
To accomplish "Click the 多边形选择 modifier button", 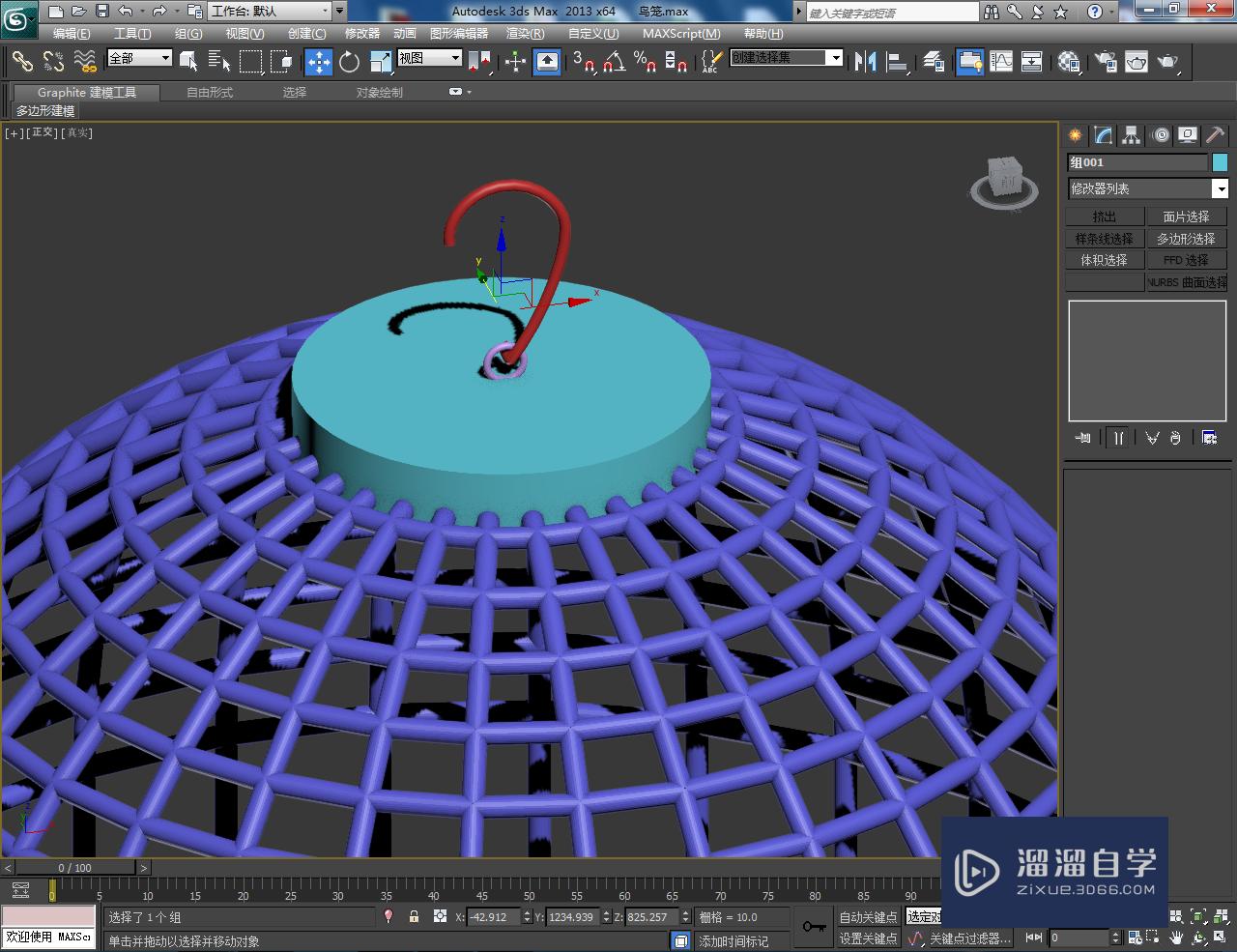I will pyautogui.click(x=1187, y=239).
